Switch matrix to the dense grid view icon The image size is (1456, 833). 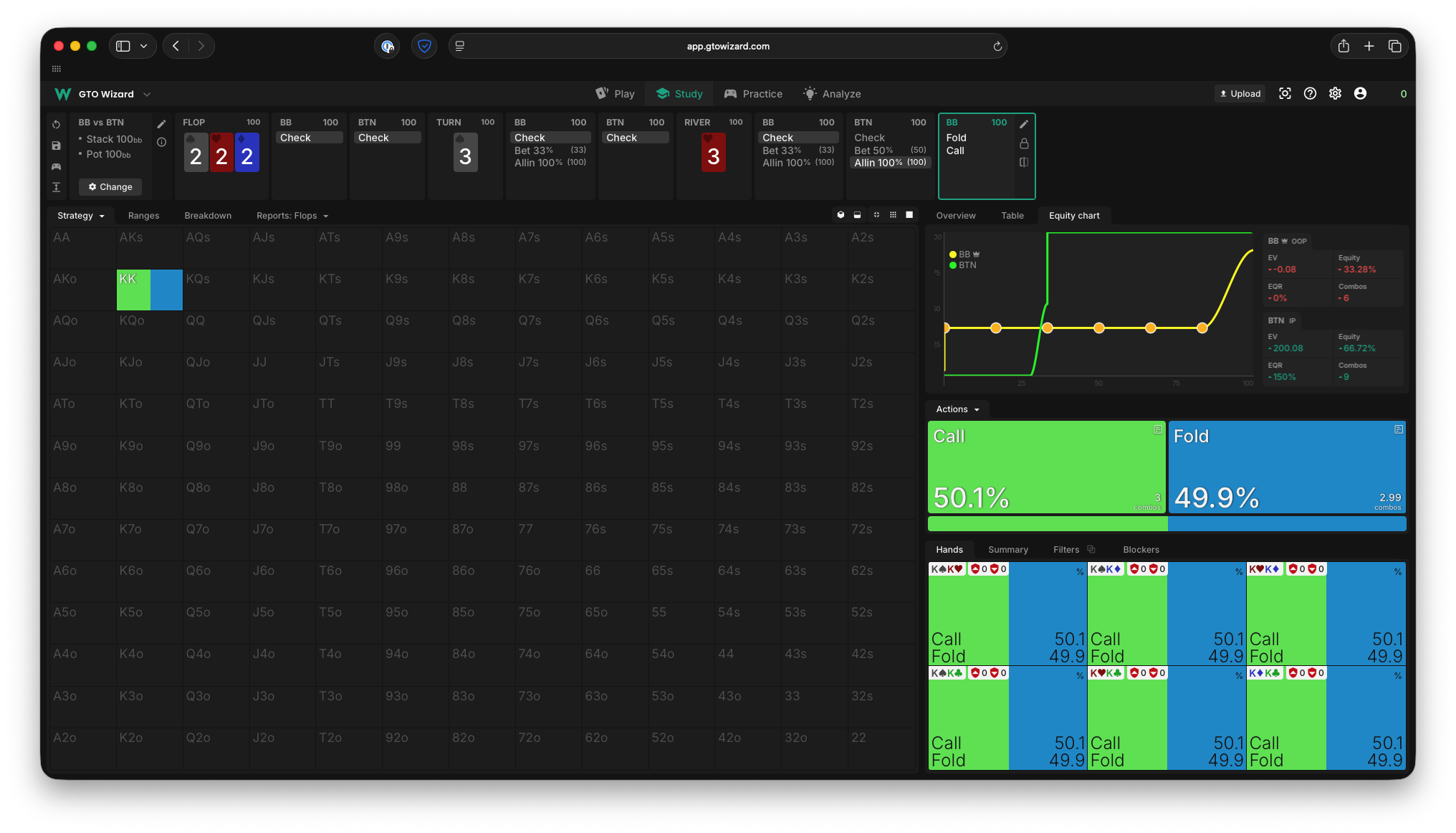click(x=893, y=215)
